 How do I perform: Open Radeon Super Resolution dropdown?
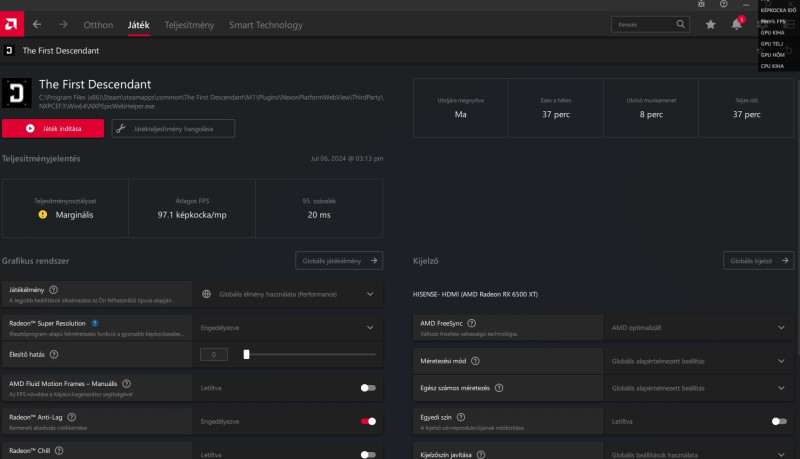pos(288,328)
